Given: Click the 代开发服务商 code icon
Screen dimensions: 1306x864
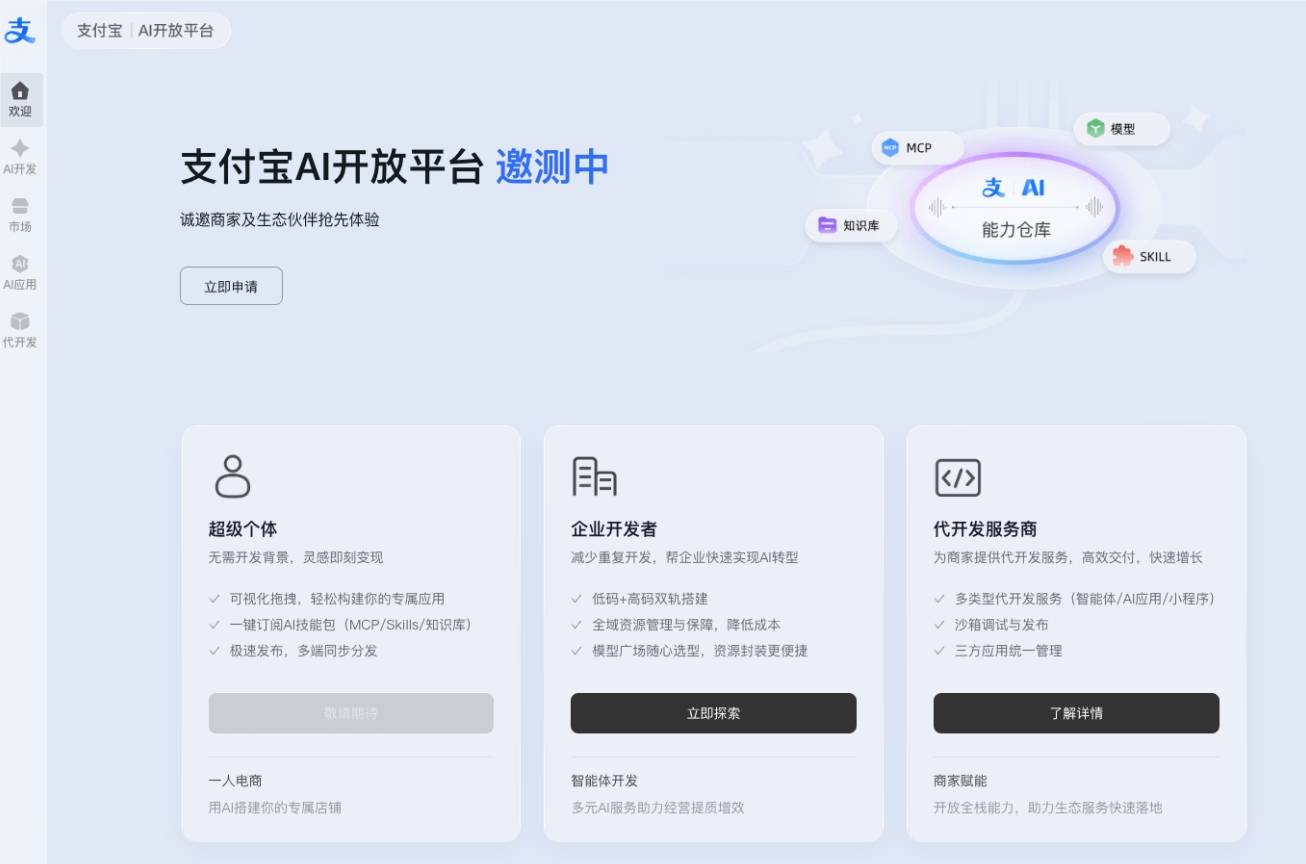Looking at the screenshot, I should (957, 478).
